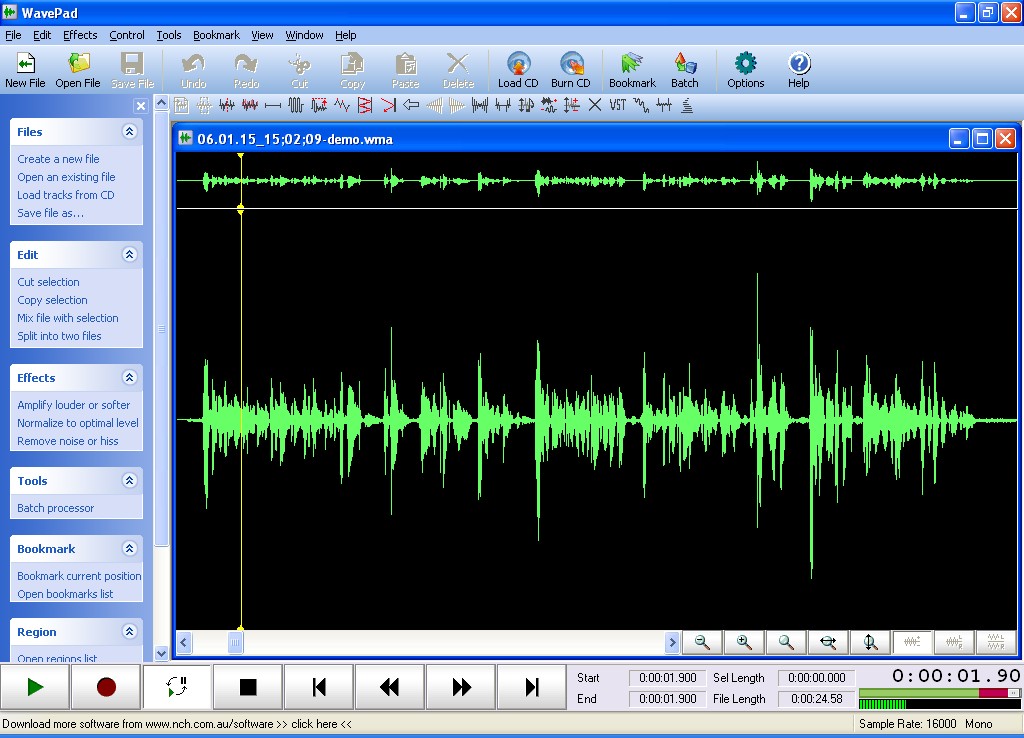
Task: Click the stacked lines icon after VST
Action: 687,105
